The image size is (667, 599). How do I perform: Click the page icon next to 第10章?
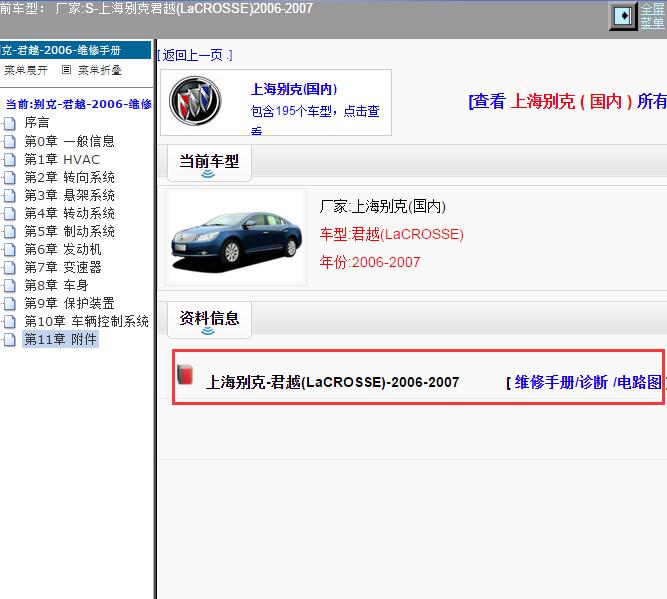click(x=9, y=322)
